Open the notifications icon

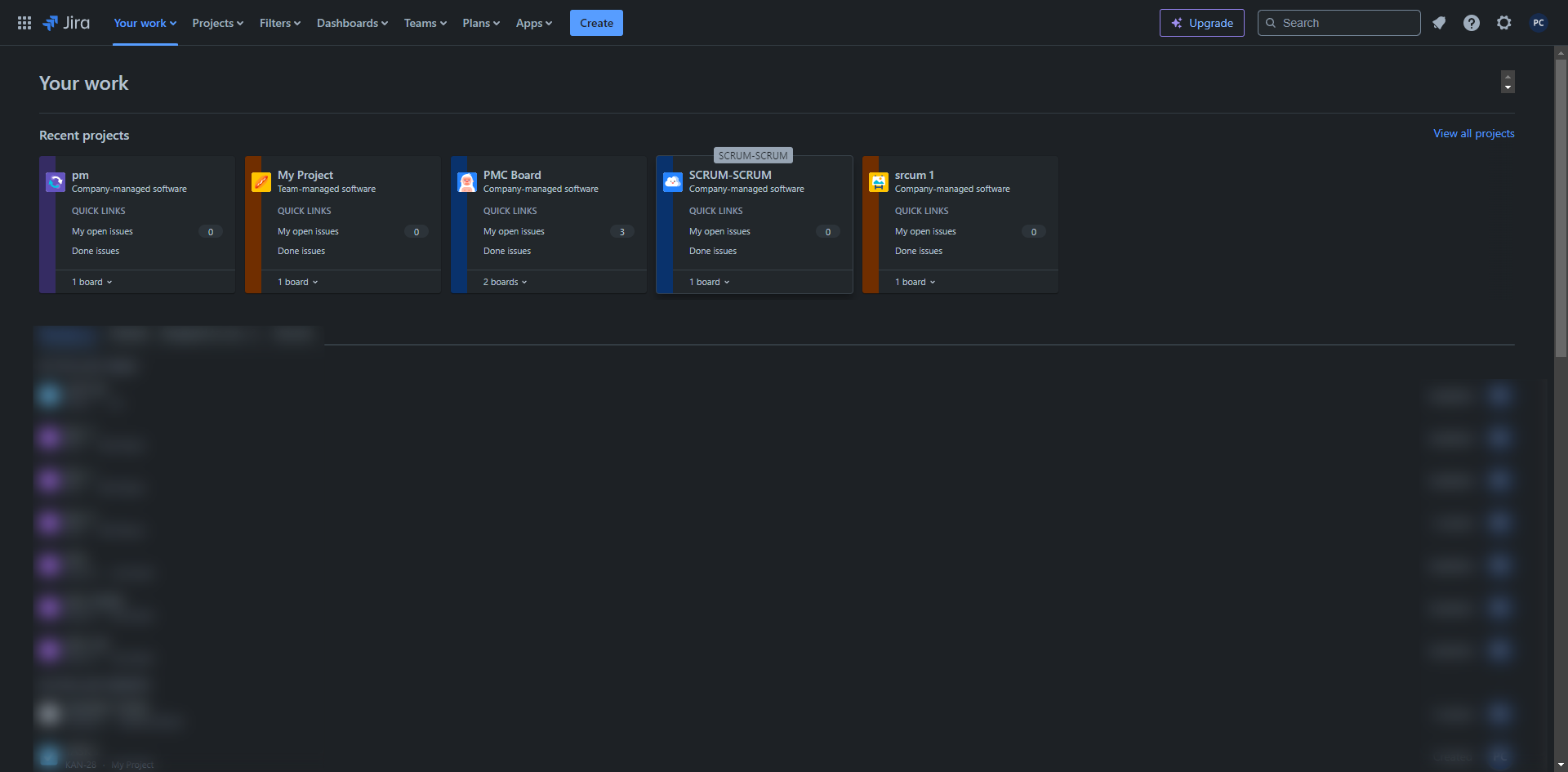click(x=1439, y=23)
